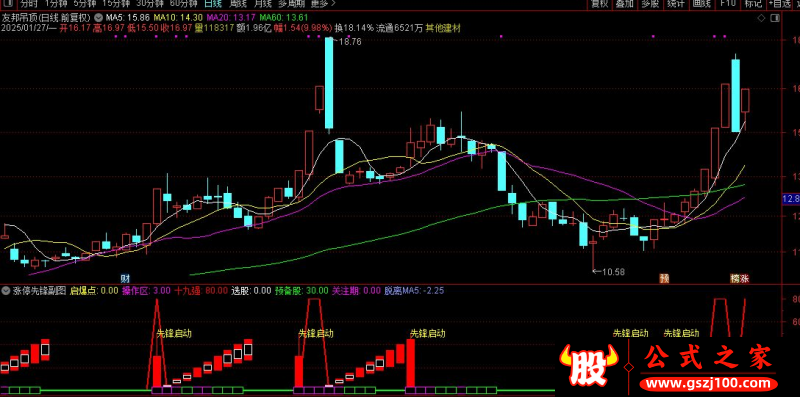Image resolution: width=800 pixels, height=397 pixels.
Task: Click the 预 marker below the chart
Action: point(664,279)
